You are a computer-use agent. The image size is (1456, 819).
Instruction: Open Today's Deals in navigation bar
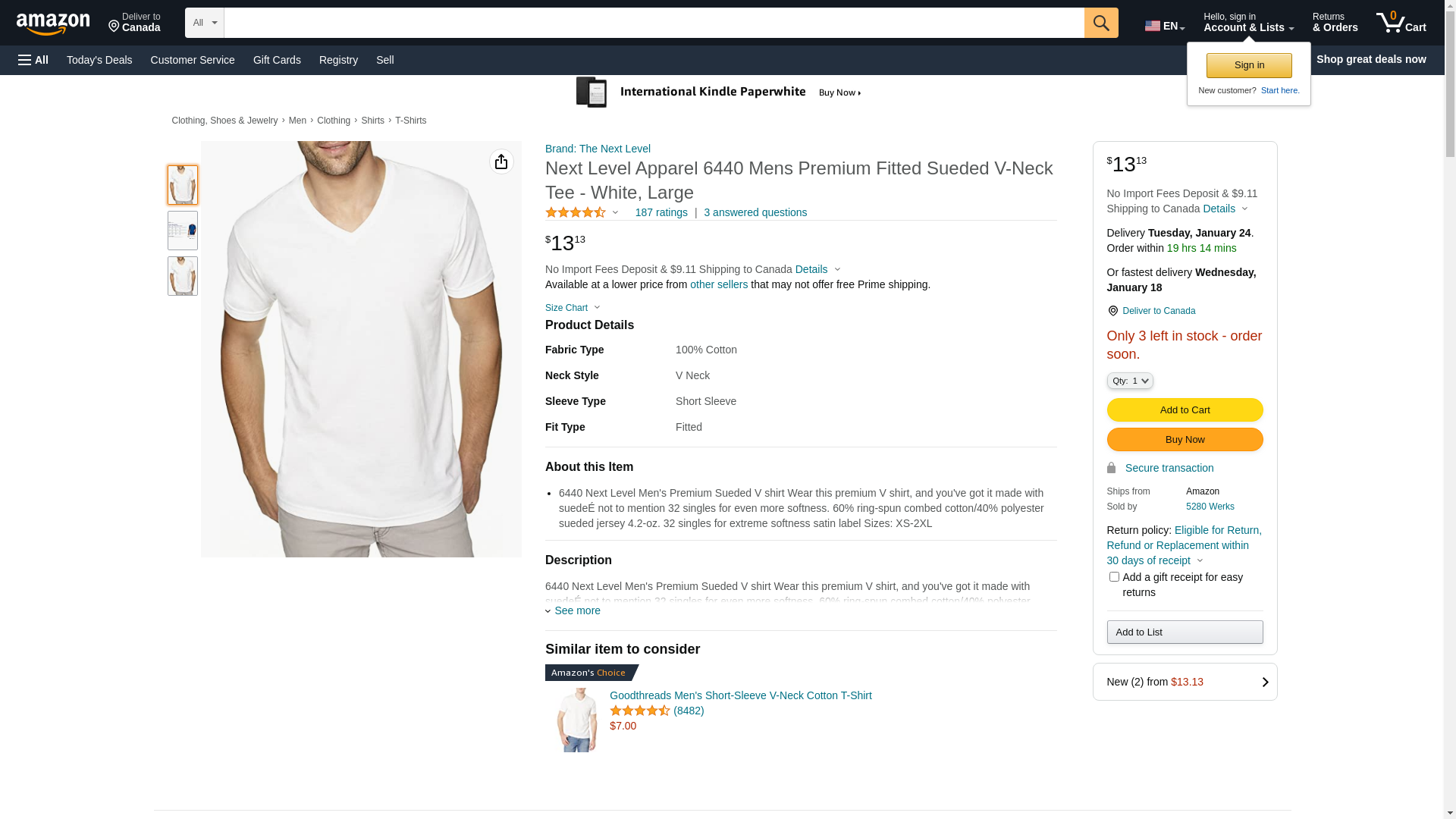click(x=99, y=60)
